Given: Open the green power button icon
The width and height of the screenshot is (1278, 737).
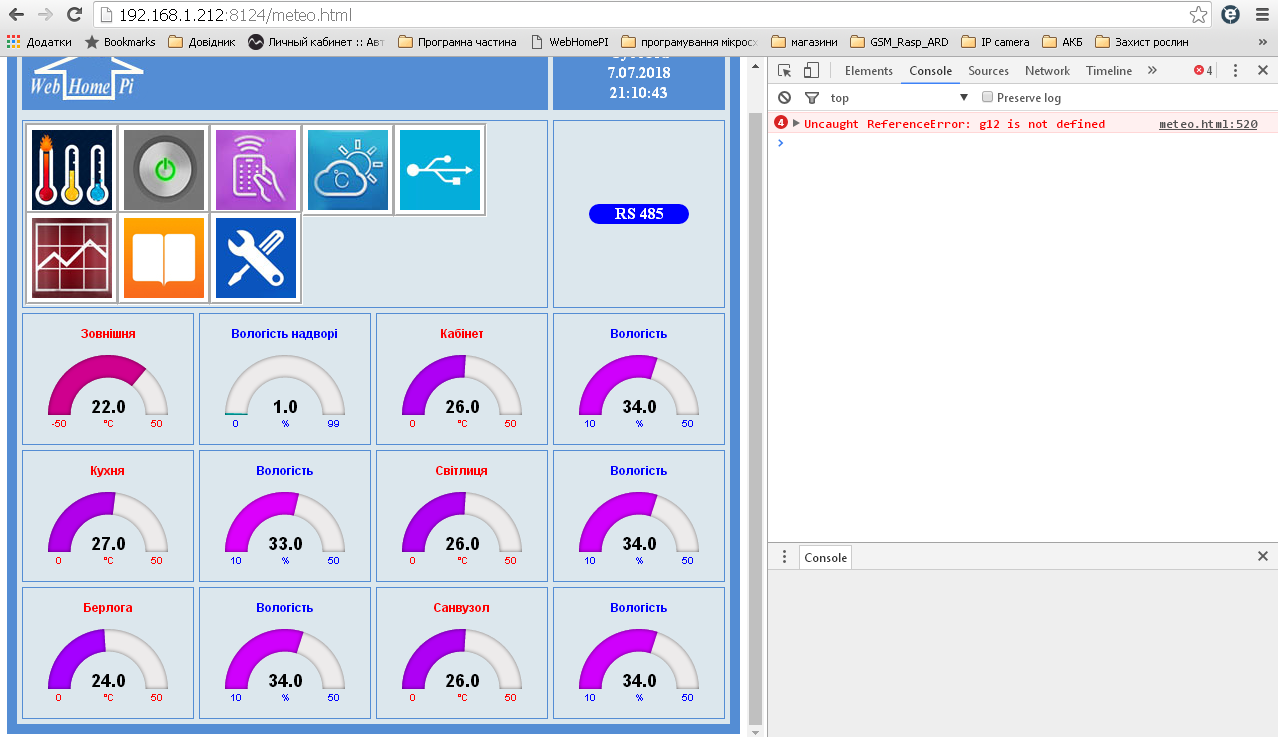Looking at the screenshot, I should 164,169.
